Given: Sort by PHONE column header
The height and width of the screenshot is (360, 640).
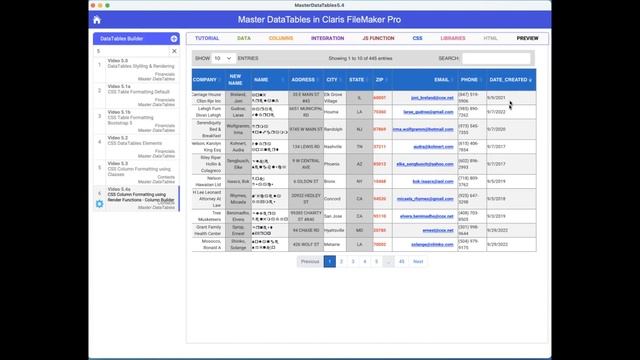Looking at the screenshot, I should 472,80.
